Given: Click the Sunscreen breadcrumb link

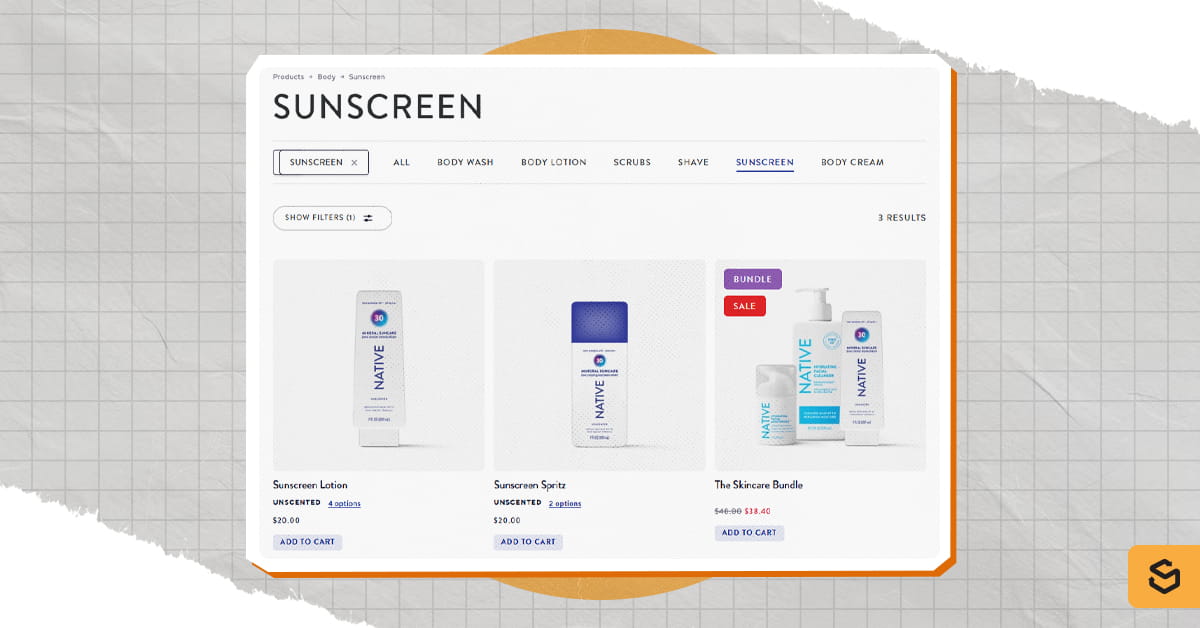Looking at the screenshot, I should coord(367,77).
